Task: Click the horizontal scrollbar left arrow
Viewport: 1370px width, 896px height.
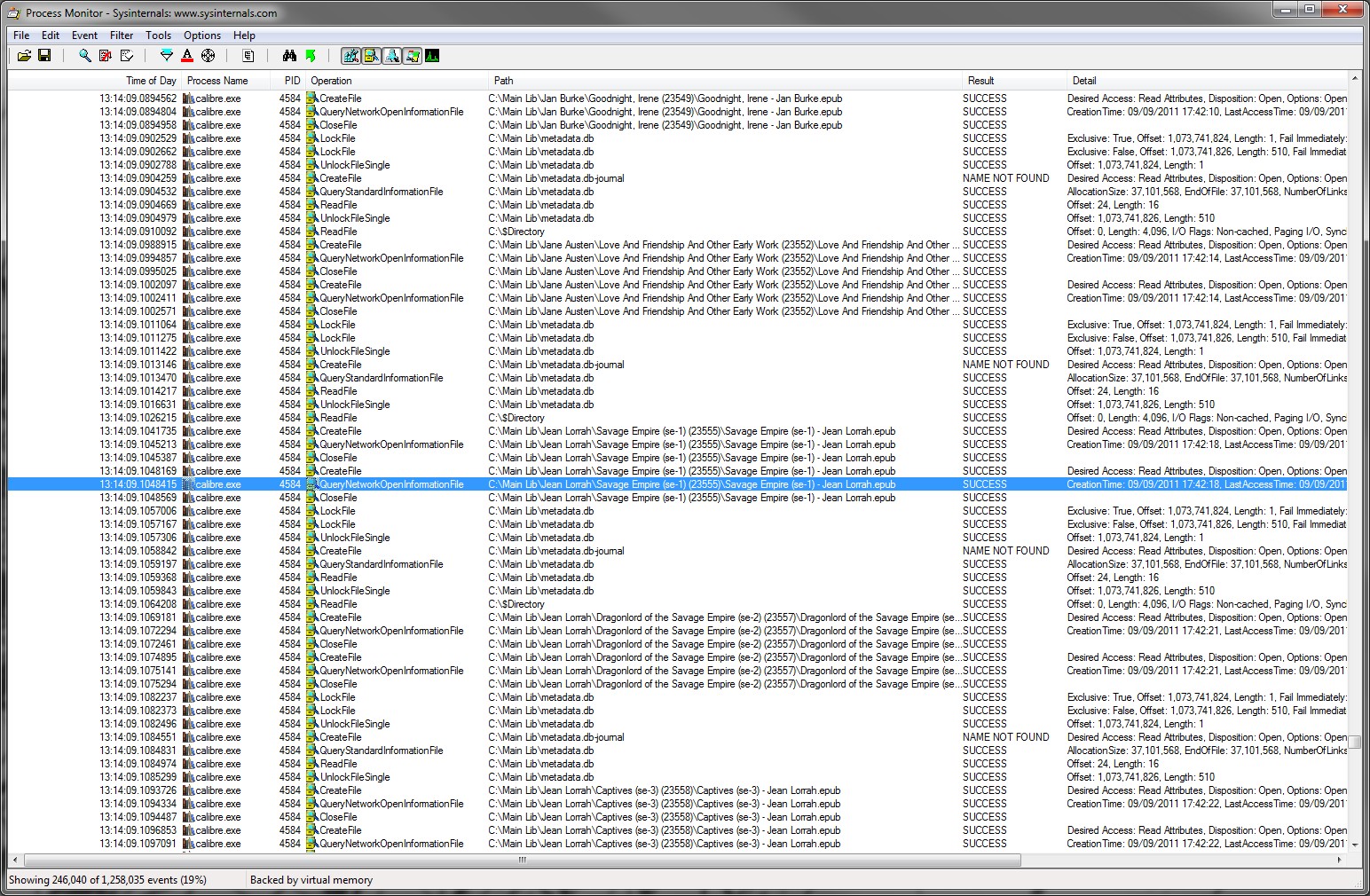Action: click(16, 860)
